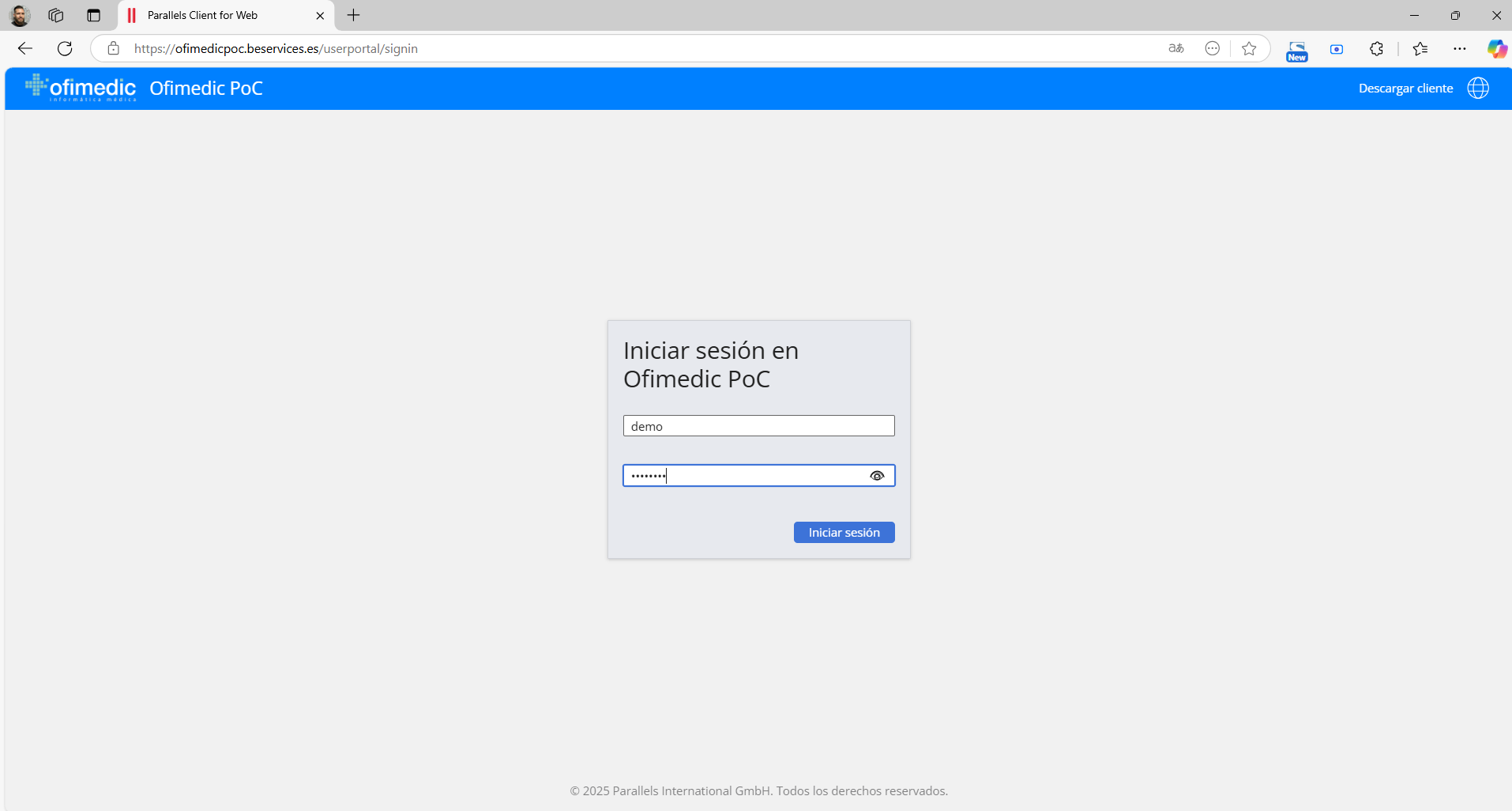Screen dimensions: 1512x811
Task: Open Settings and more ellipsis menu
Action: click(x=1459, y=49)
